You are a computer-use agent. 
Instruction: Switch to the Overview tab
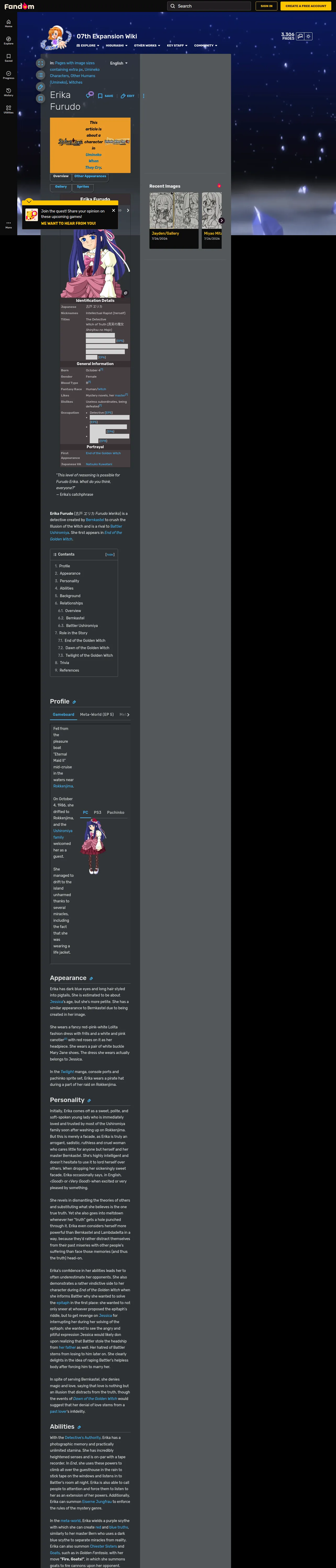tap(61, 176)
